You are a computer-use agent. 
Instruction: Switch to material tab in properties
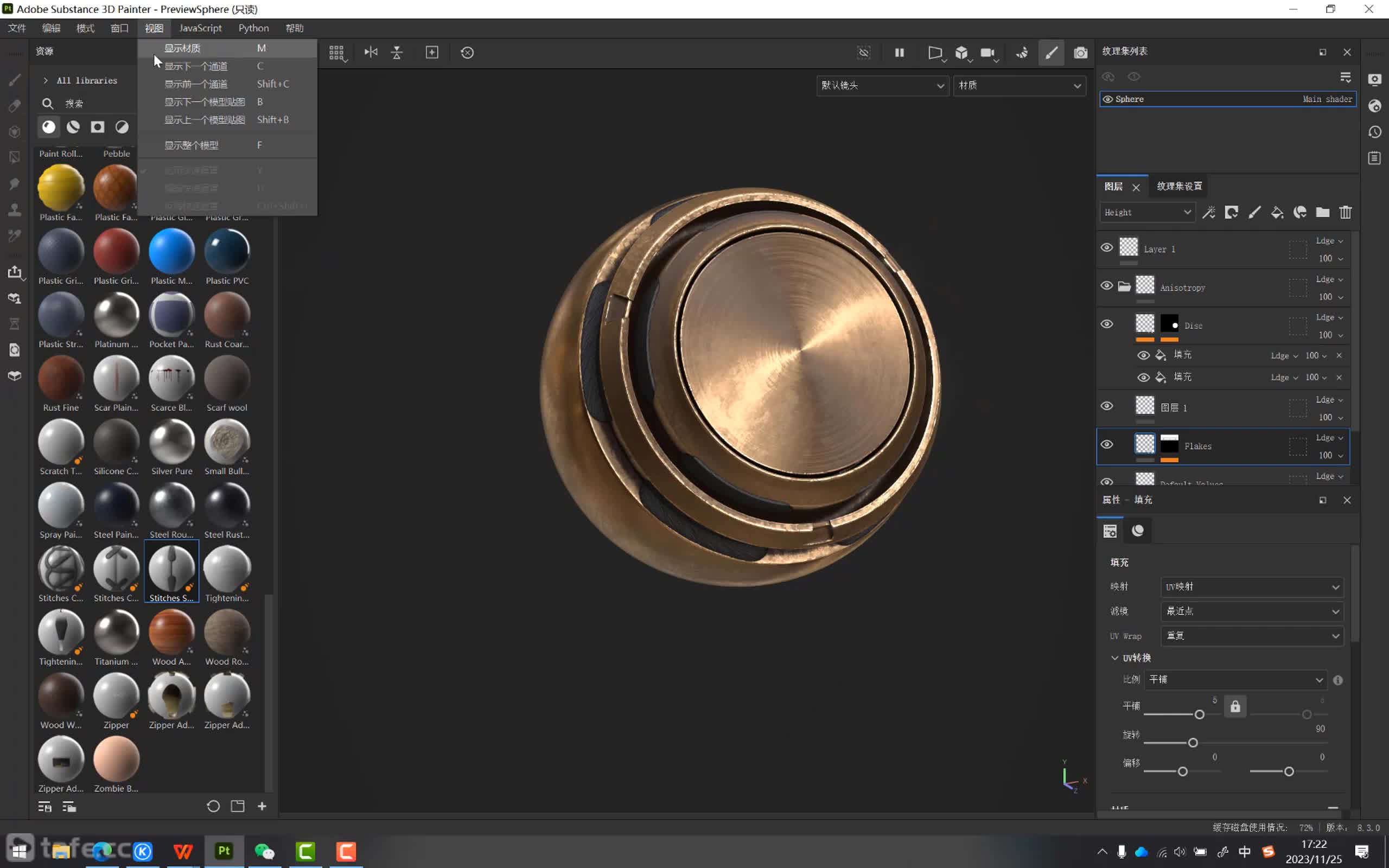tap(1138, 531)
